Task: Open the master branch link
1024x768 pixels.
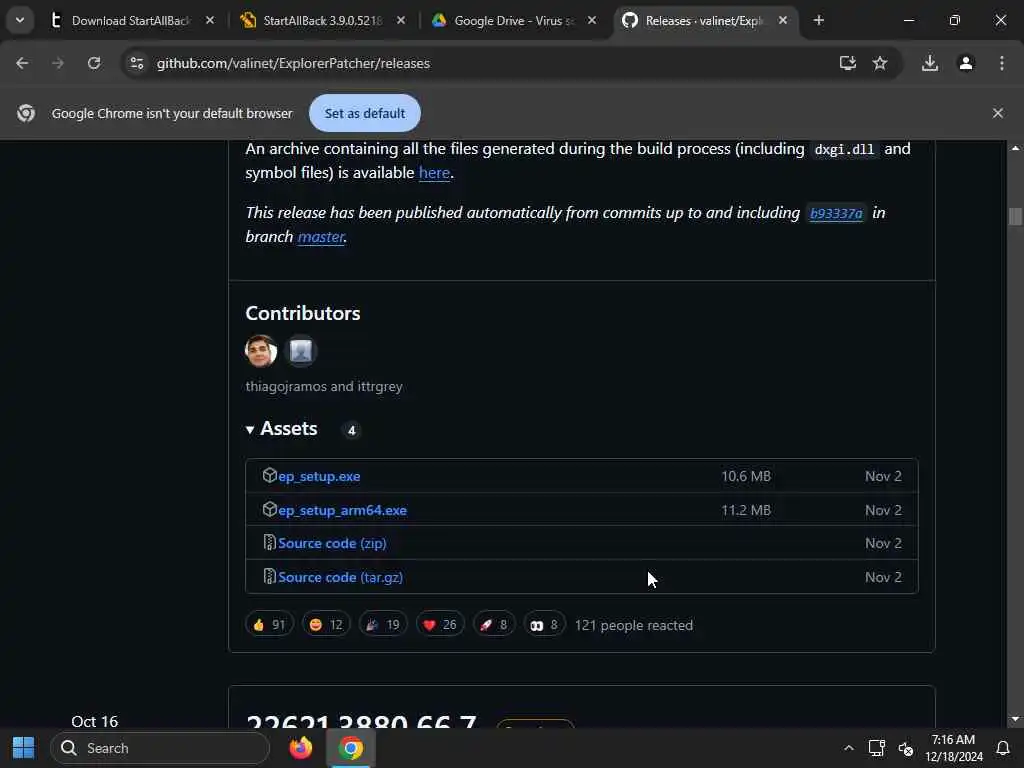Action: (x=321, y=237)
